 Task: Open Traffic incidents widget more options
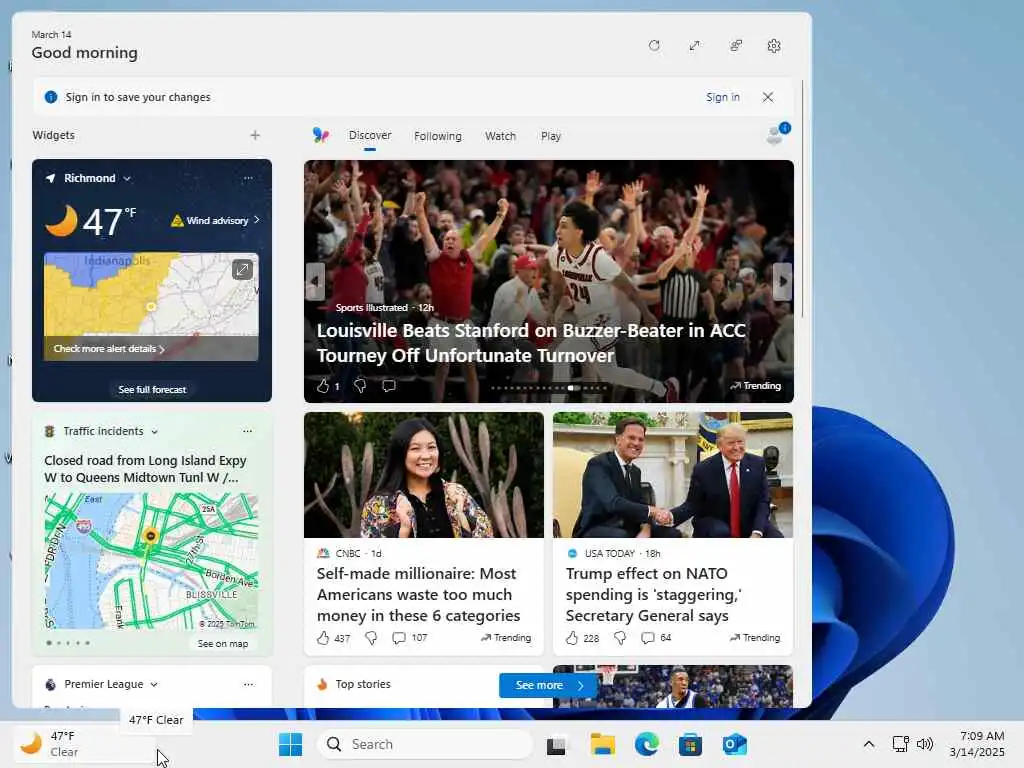248,431
